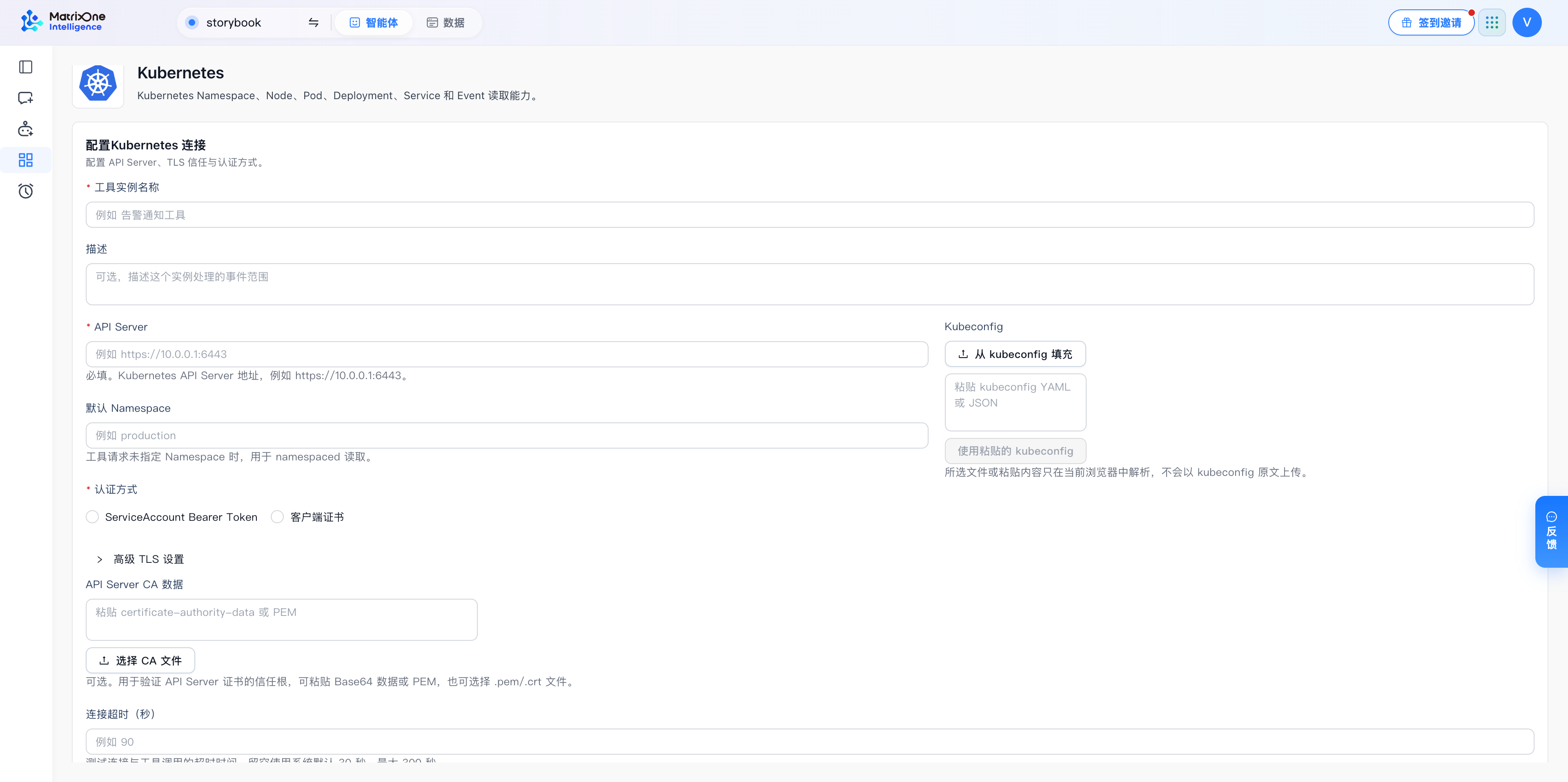Open the apps grid launcher icon

pyautogui.click(x=1492, y=22)
